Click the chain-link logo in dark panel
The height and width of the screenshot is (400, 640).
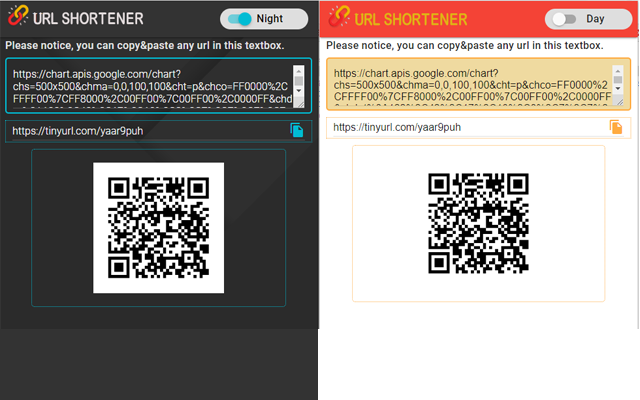(x=18, y=16)
